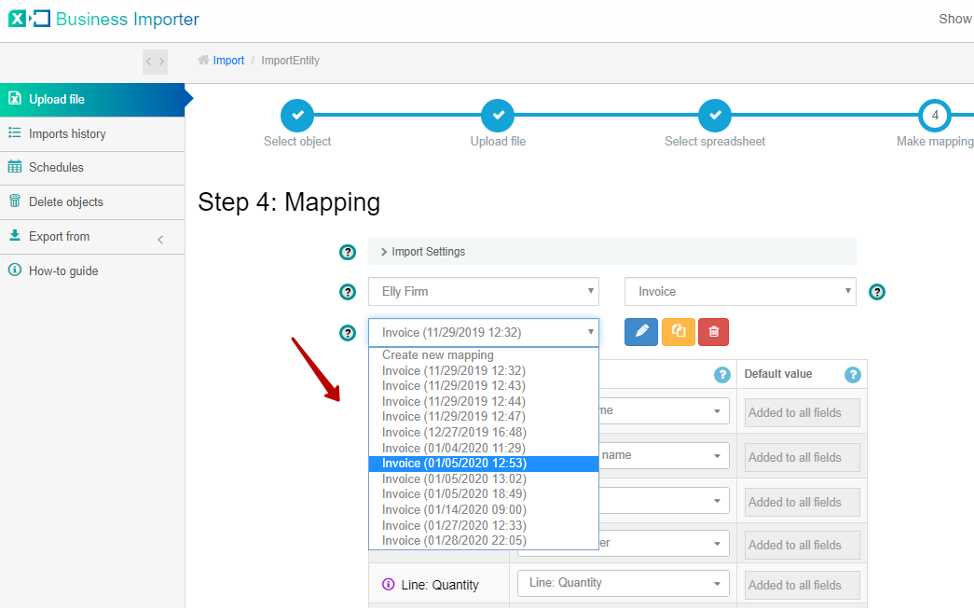Screen dimensions: 974x608
Task: Click help icon left of Default value column
Action: [x=722, y=374]
